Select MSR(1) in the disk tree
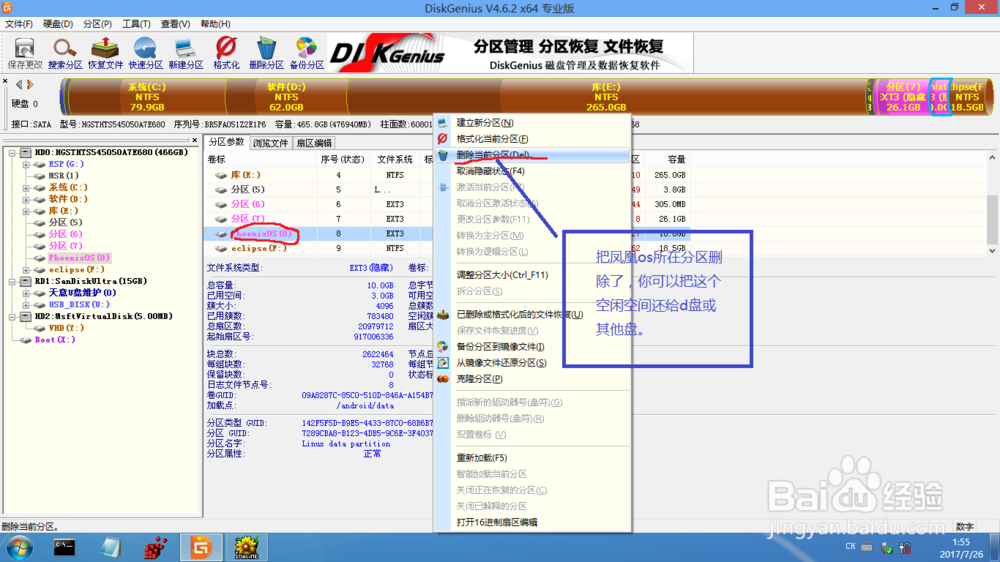Viewport: 1000px width, 562px height. [x=64, y=175]
